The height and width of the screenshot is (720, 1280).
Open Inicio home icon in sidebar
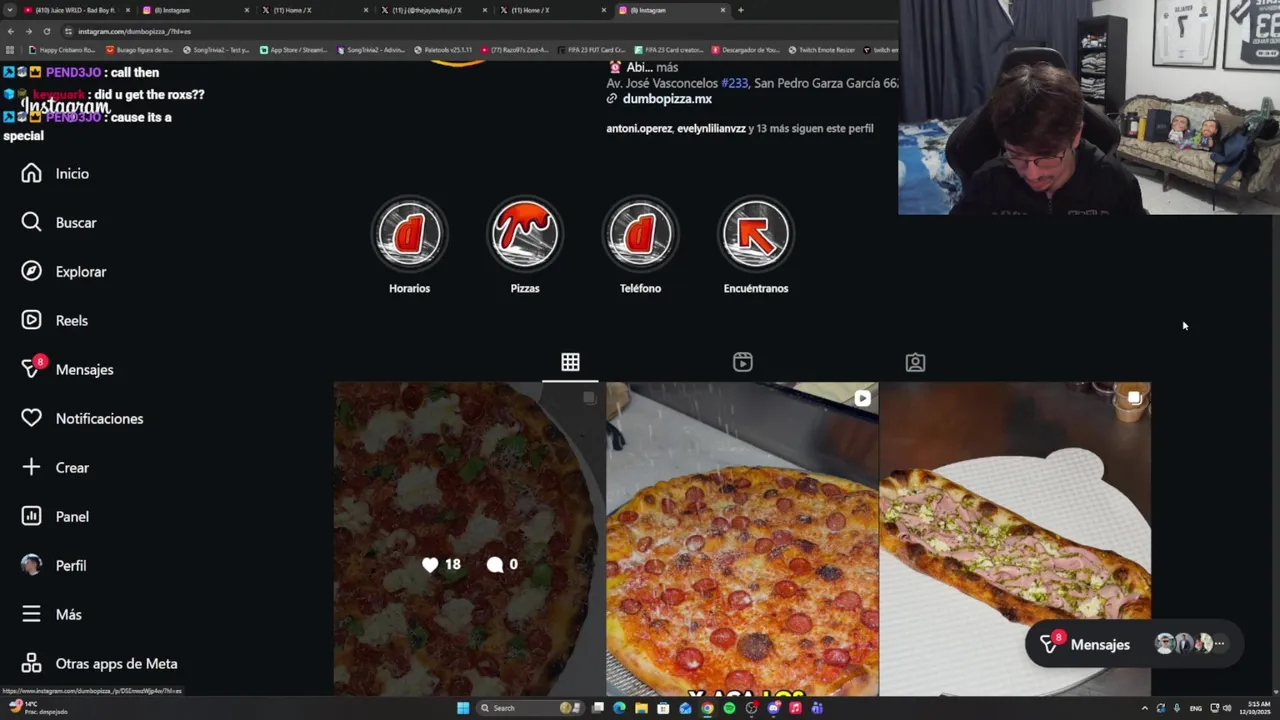(x=31, y=174)
